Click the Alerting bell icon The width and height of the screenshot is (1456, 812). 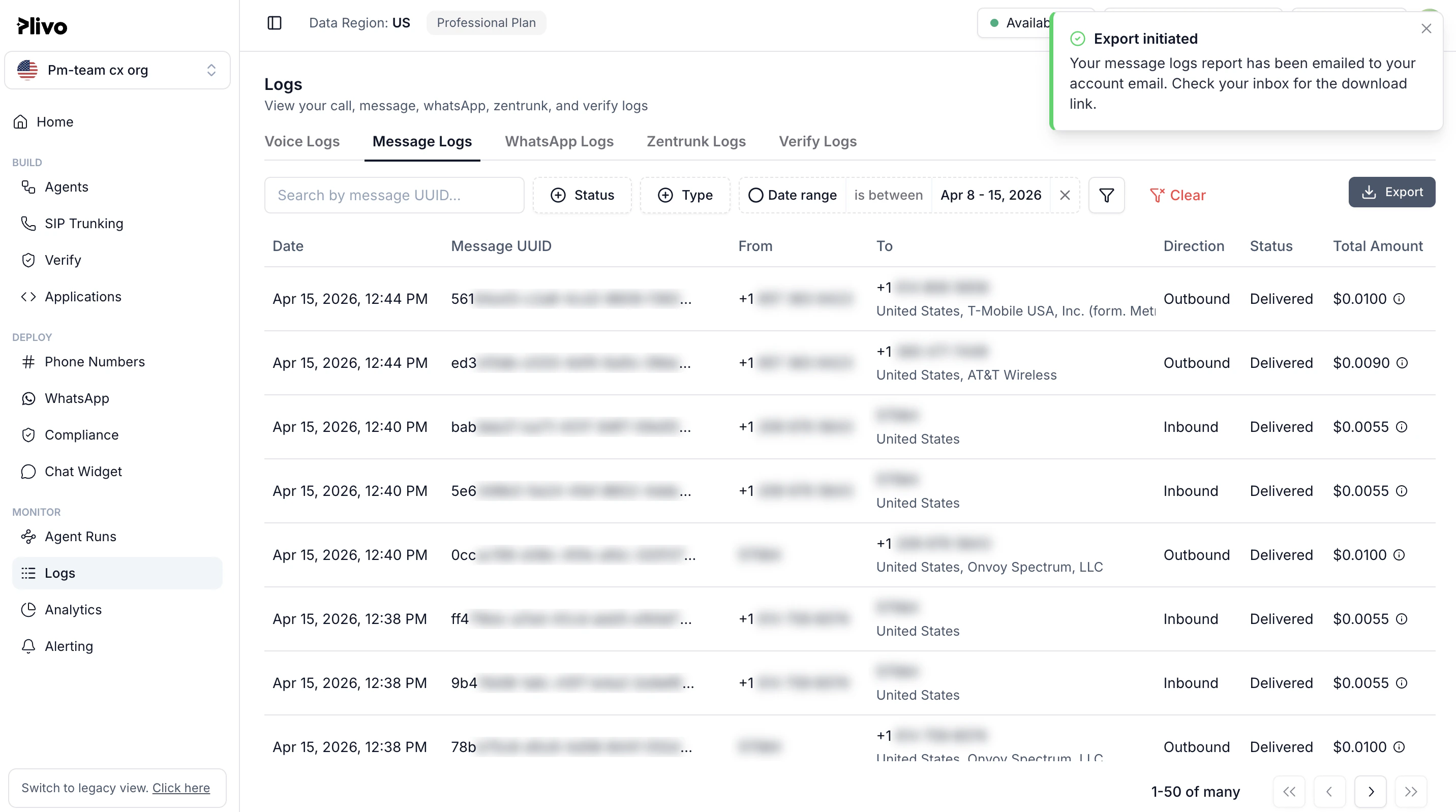pyautogui.click(x=28, y=647)
